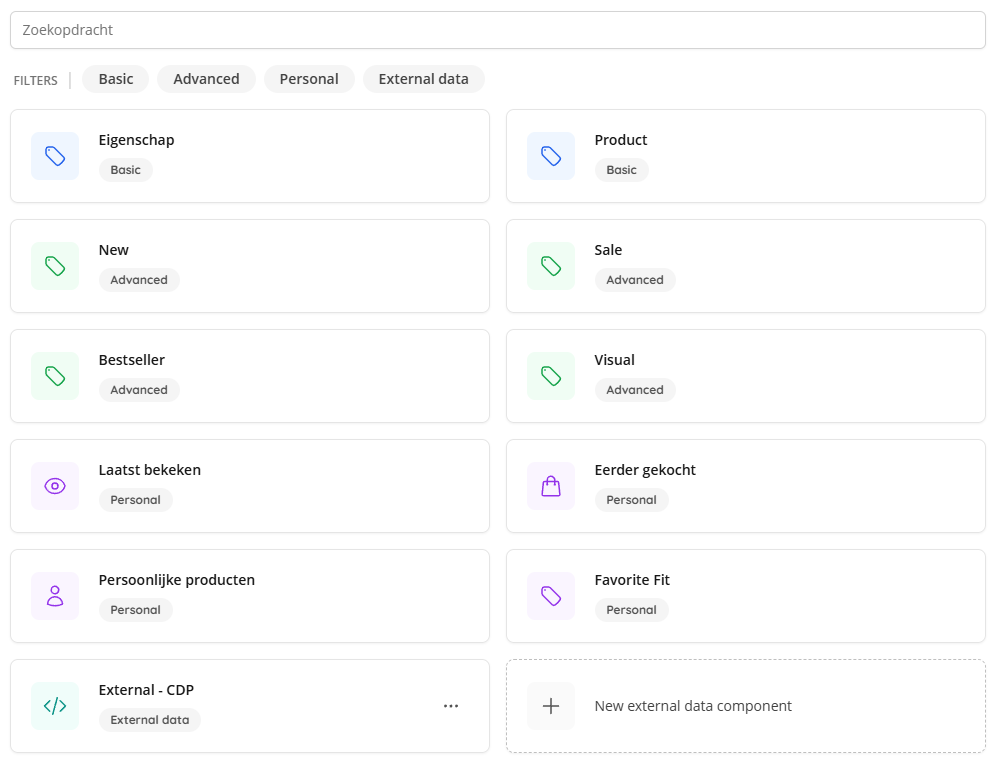Click the shopping bag icon for Eerder gekocht
Screen dimensions: 994x757
point(551,486)
